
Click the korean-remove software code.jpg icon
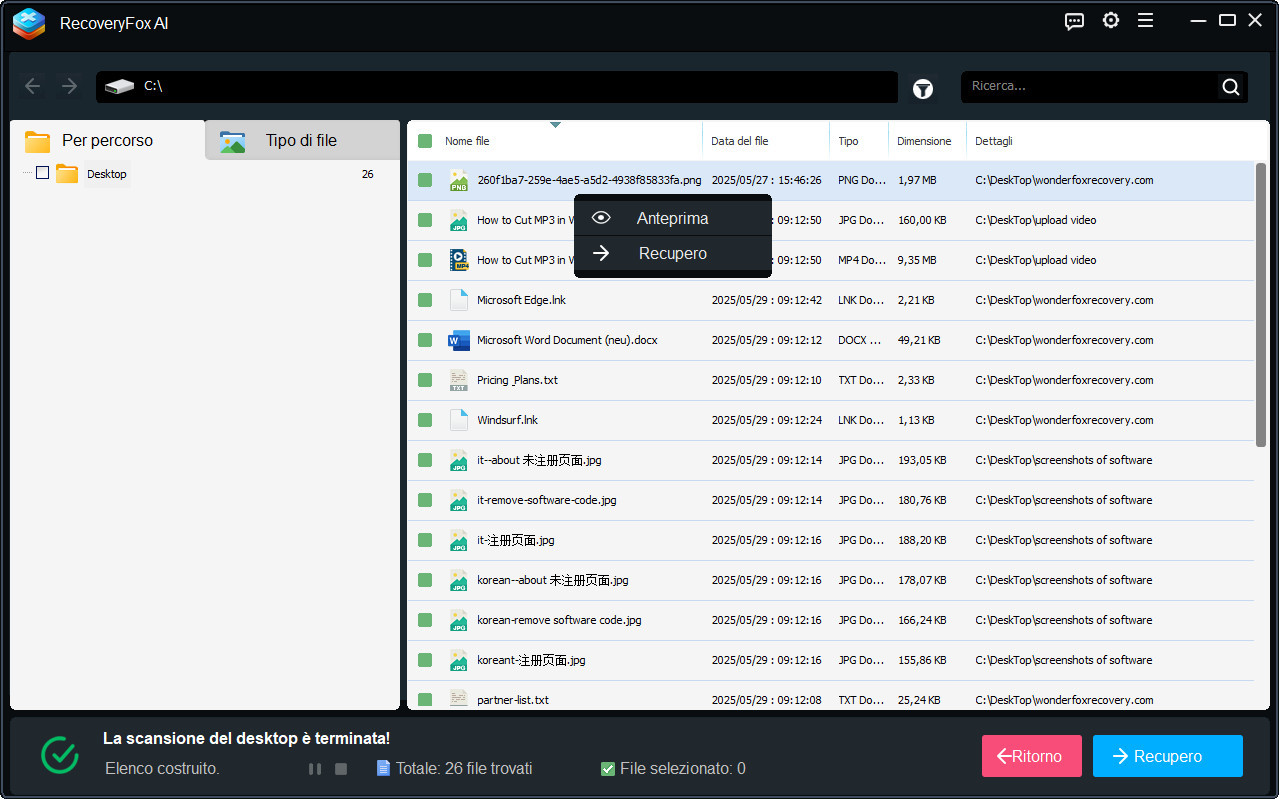459,620
